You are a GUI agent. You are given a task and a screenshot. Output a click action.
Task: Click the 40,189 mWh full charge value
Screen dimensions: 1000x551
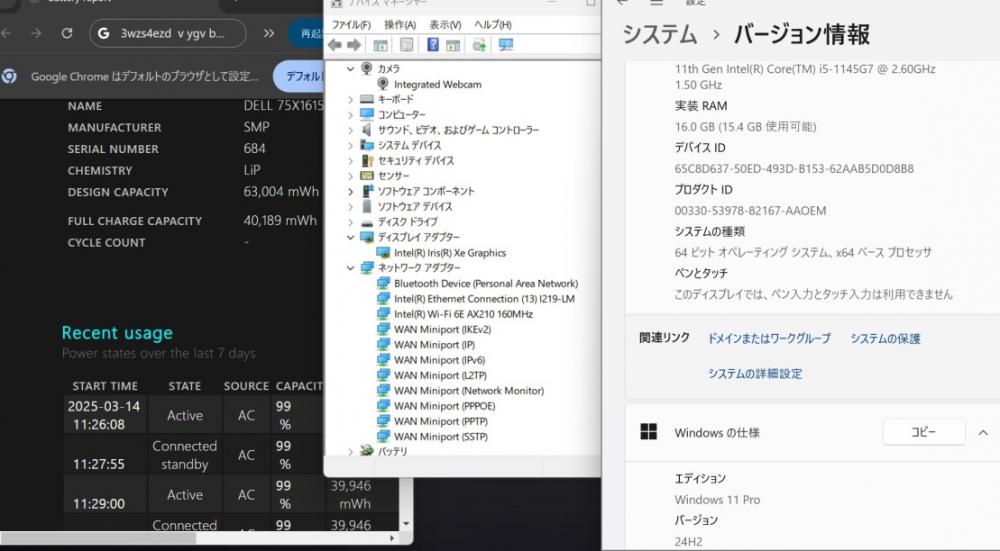pyautogui.click(x=280, y=220)
